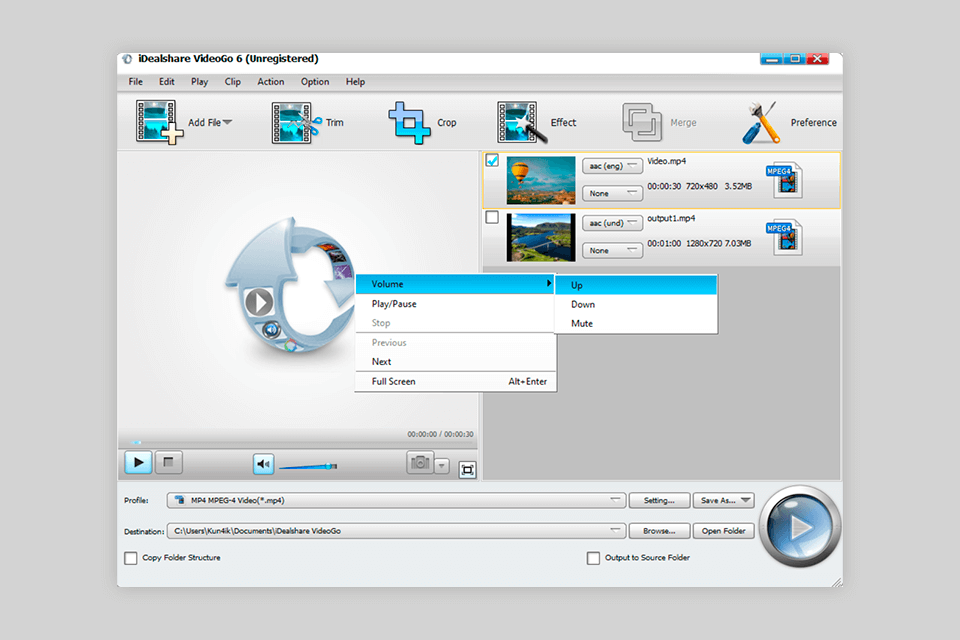Select the river landscape thumbnail
This screenshot has width=960, height=640.
point(541,238)
